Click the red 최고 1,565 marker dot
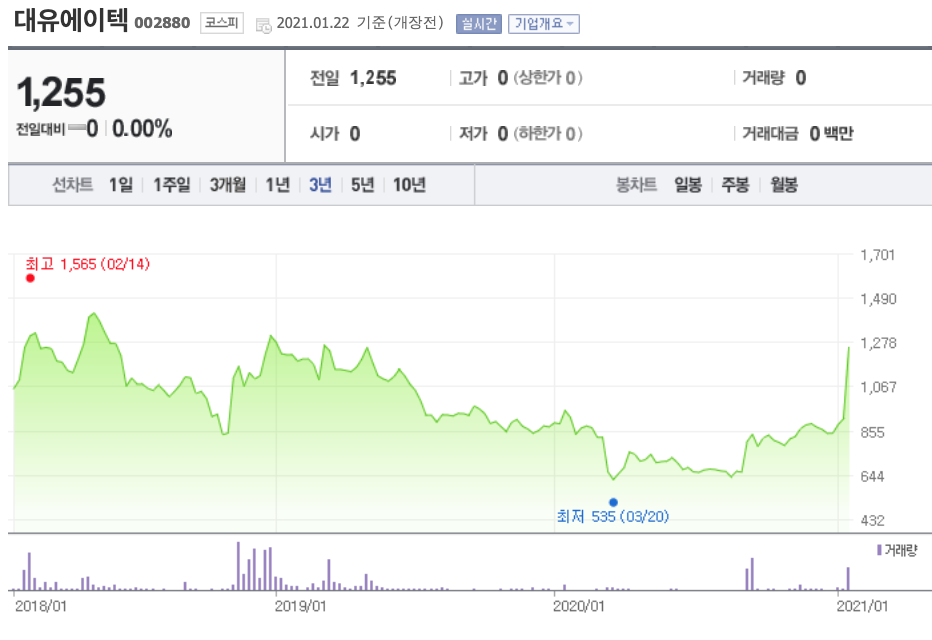The height and width of the screenshot is (640, 932). point(30,278)
